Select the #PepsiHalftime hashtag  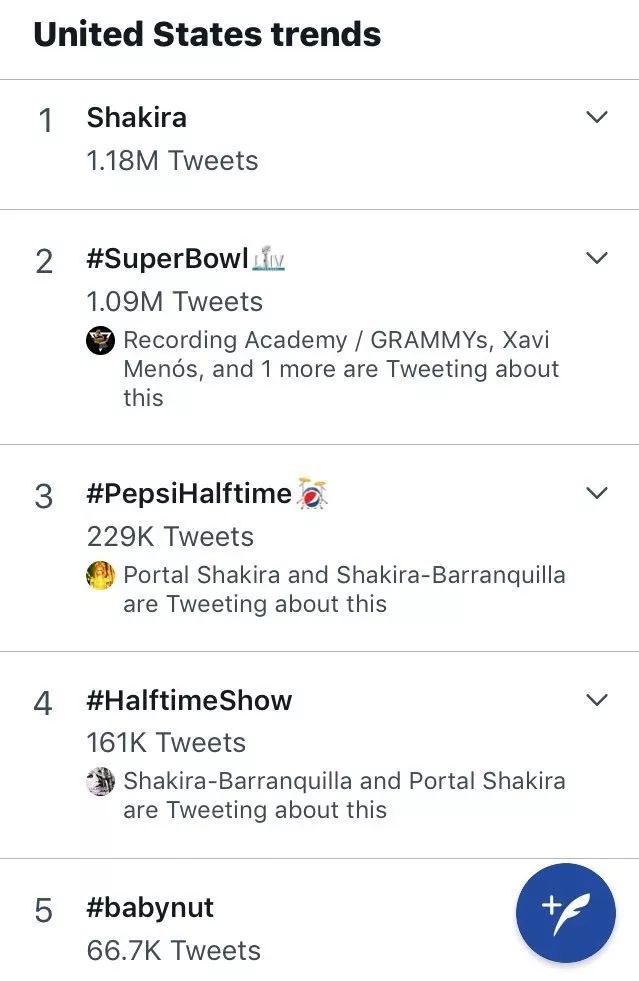[x=189, y=494]
